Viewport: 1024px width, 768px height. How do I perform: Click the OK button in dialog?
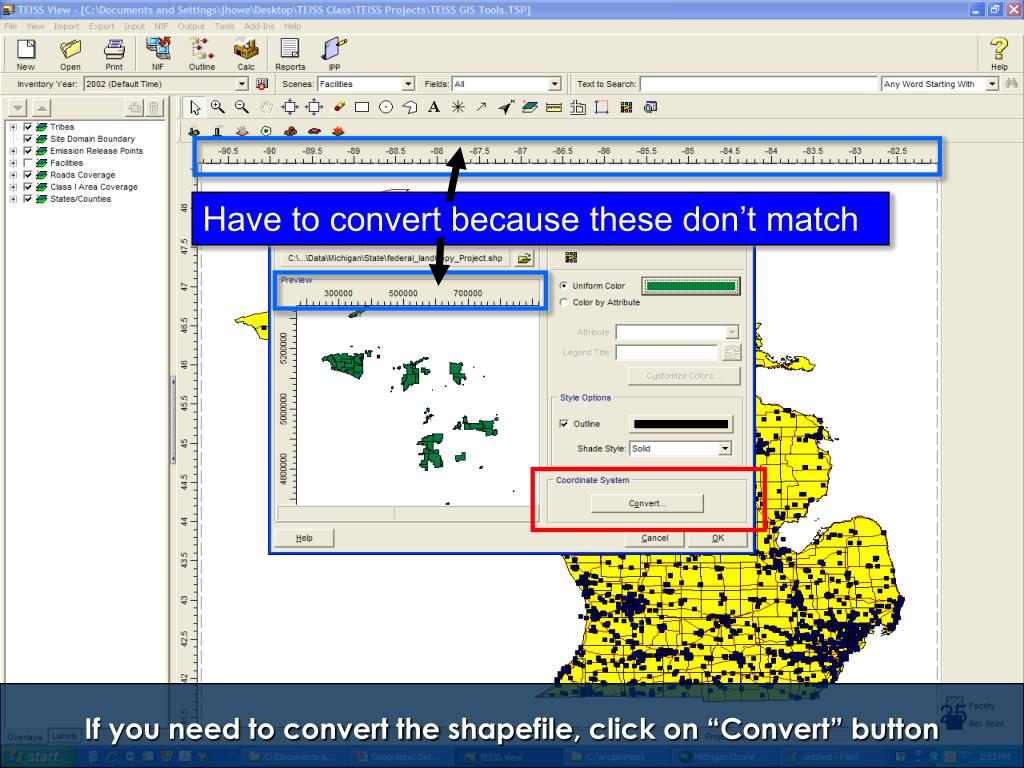(718, 538)
